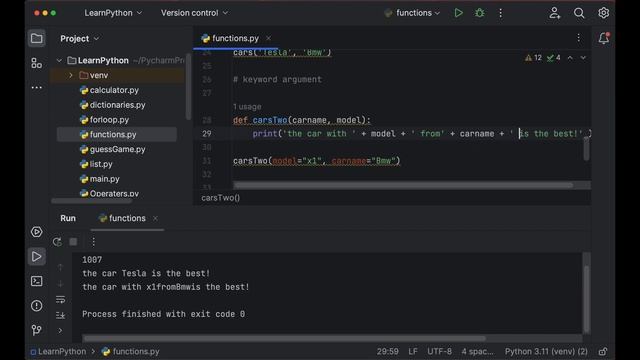Open IDE settings gear icon
The height and width of the screenshot is (360, 640).
(603, 13)
